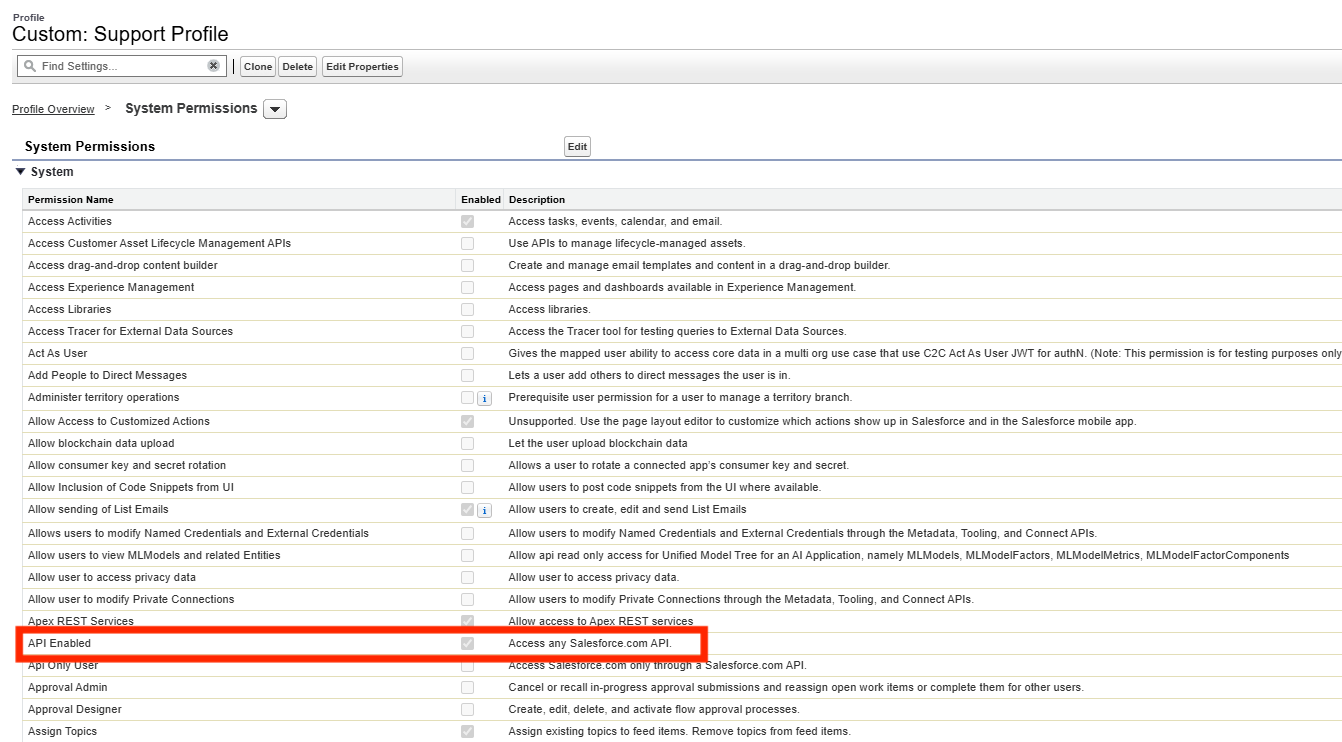The width and height of the screenshot is (1342, 742).
Task: Select 'Access Experience Management' permission name
Action: (x=111, y=287)
